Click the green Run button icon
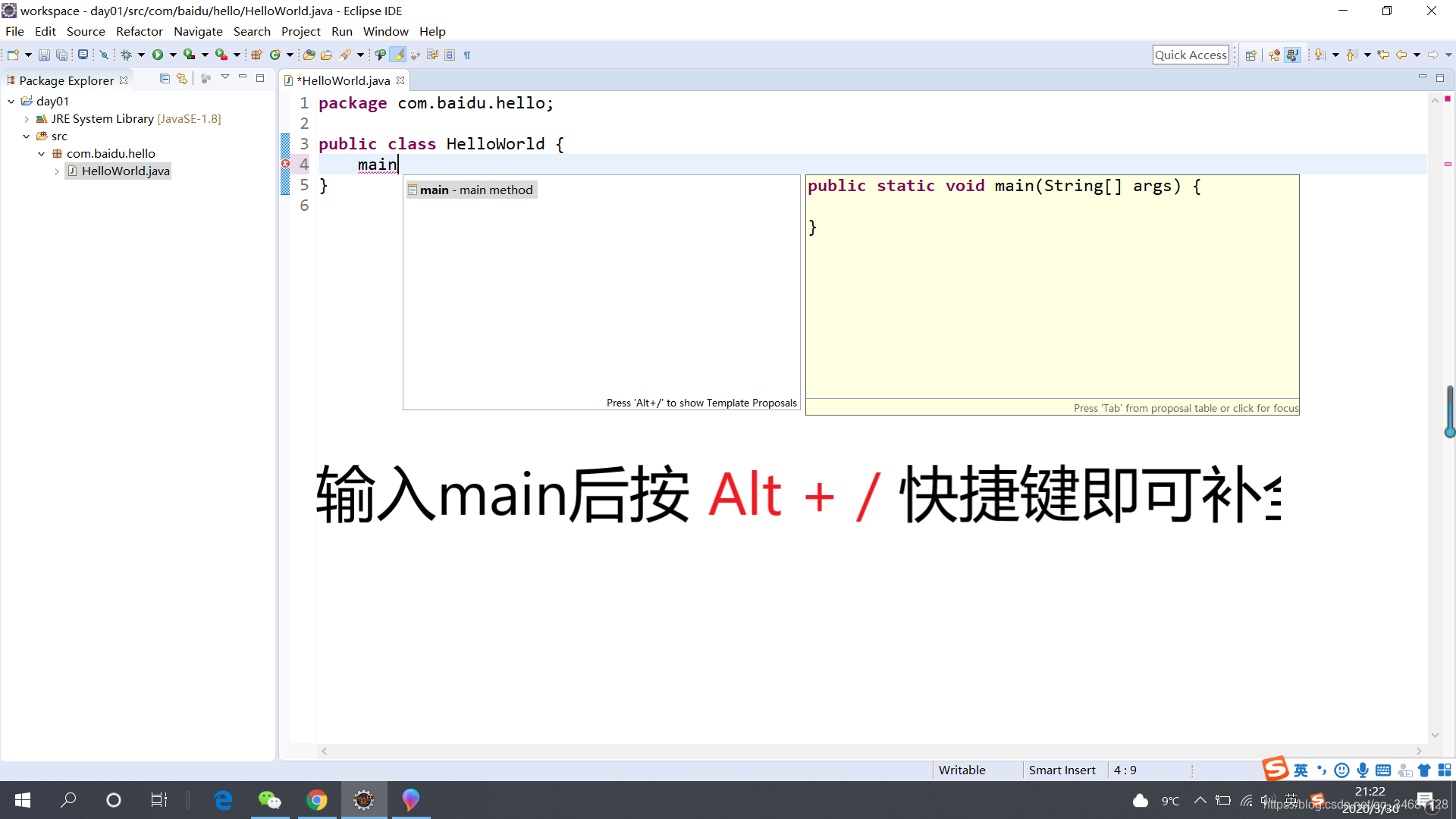 click(x=158, y=55)
